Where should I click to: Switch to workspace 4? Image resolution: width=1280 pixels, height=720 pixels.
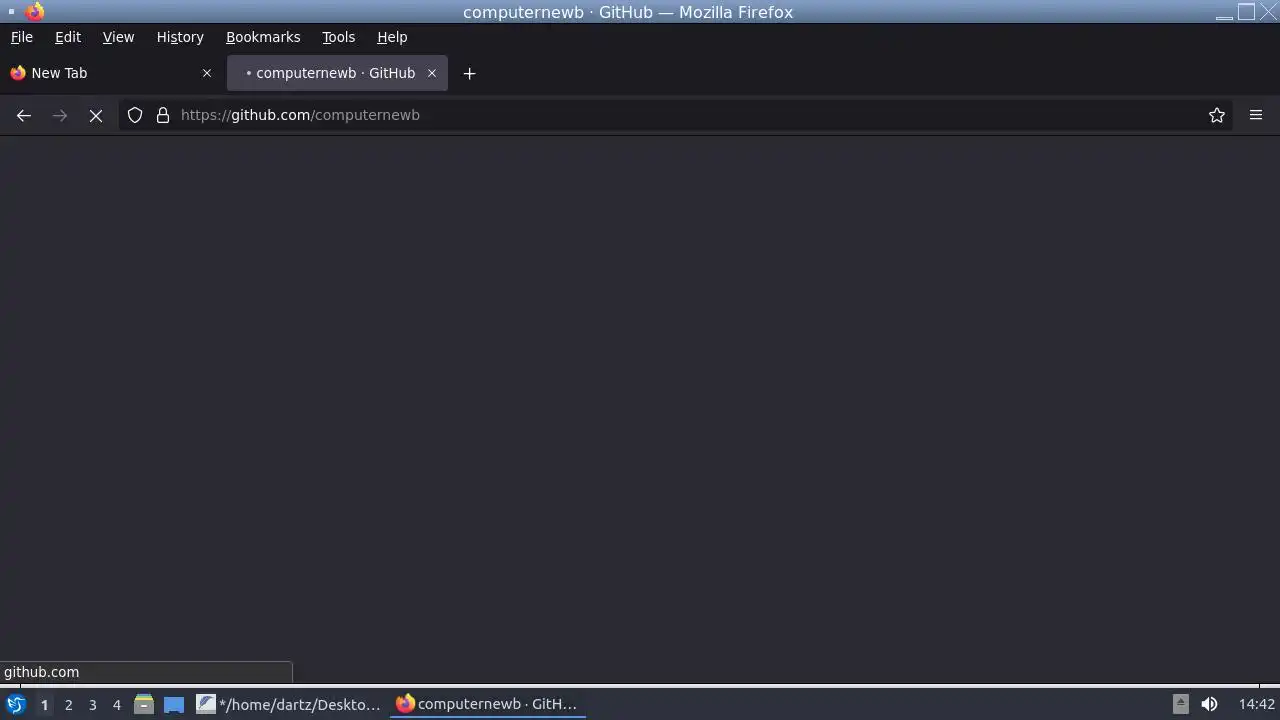coord(116,704)
